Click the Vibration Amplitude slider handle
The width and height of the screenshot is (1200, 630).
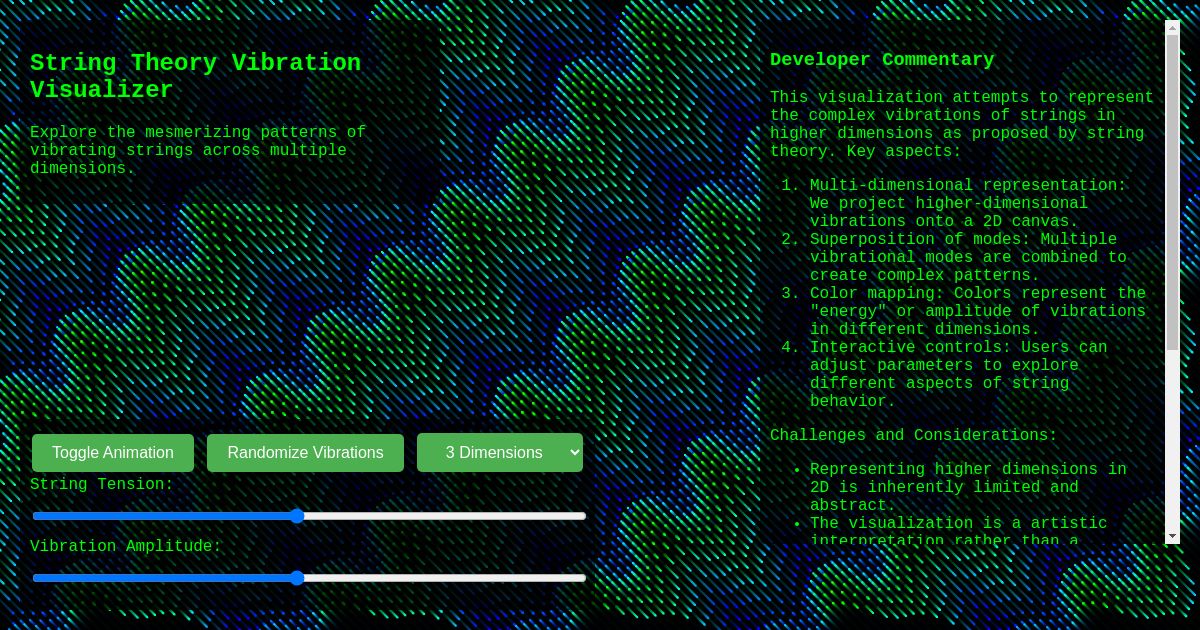point(297,578)
